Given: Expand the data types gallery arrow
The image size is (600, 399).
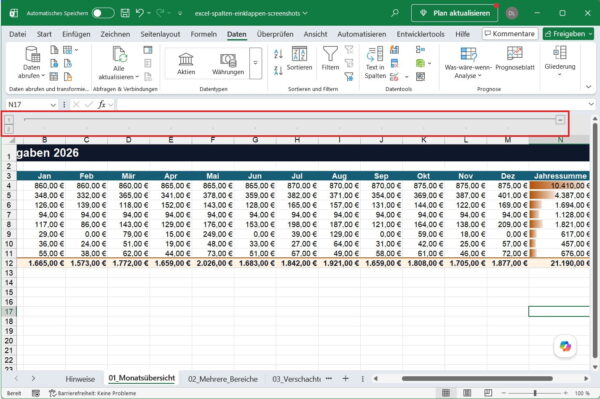Looking at the screenshot, I should coord(255,63).
